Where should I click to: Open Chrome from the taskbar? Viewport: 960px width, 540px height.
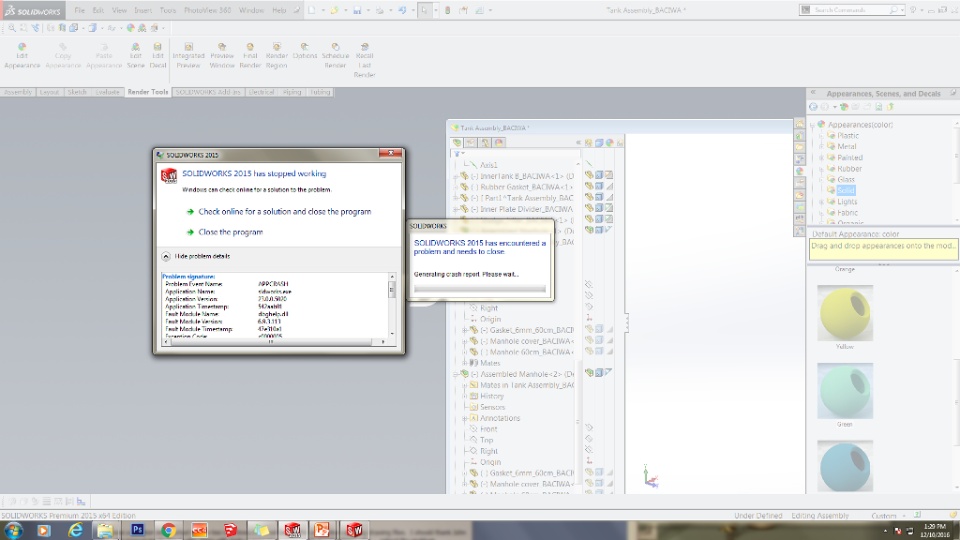168,530
